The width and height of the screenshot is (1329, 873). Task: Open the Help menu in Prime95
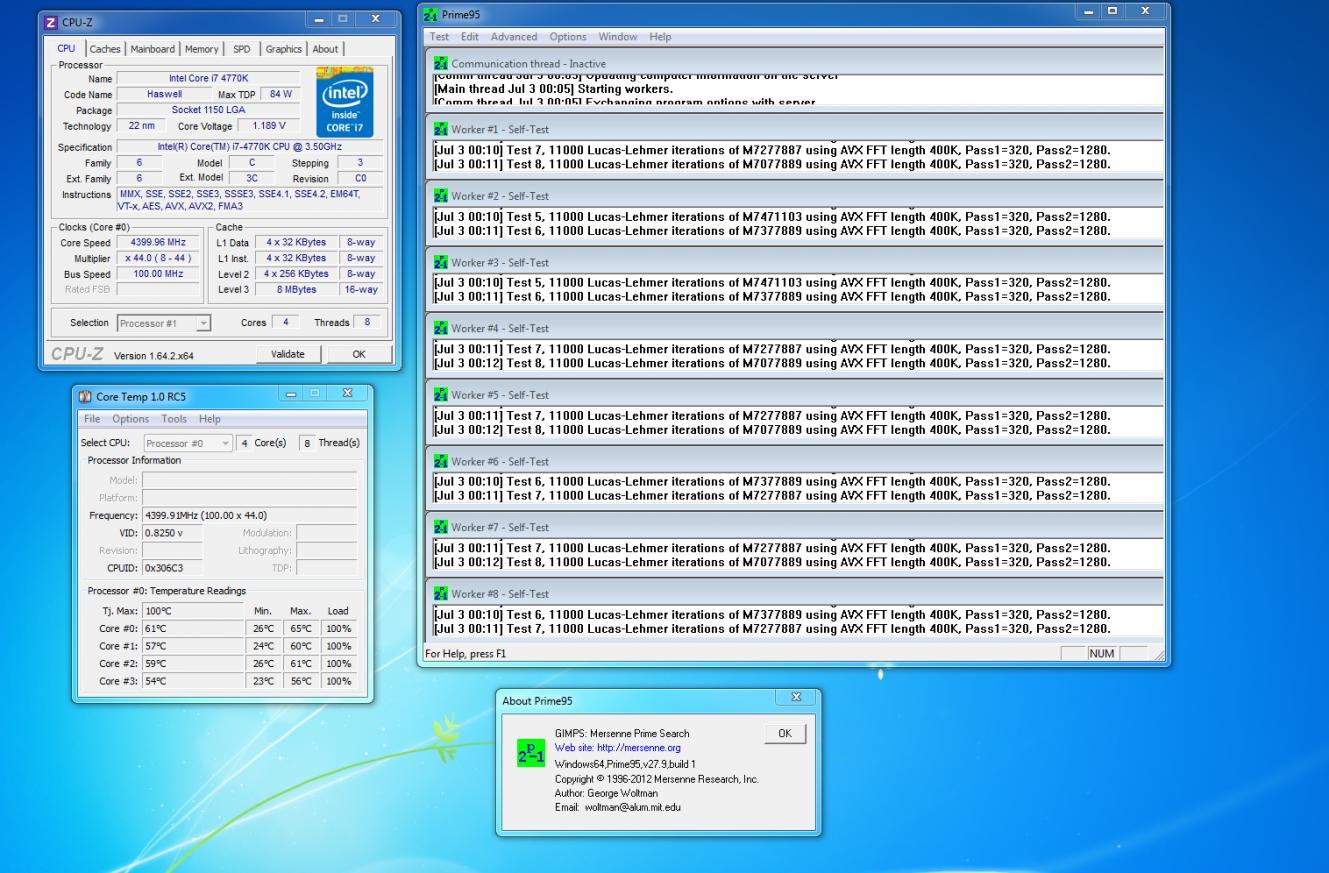pos(660,37)
